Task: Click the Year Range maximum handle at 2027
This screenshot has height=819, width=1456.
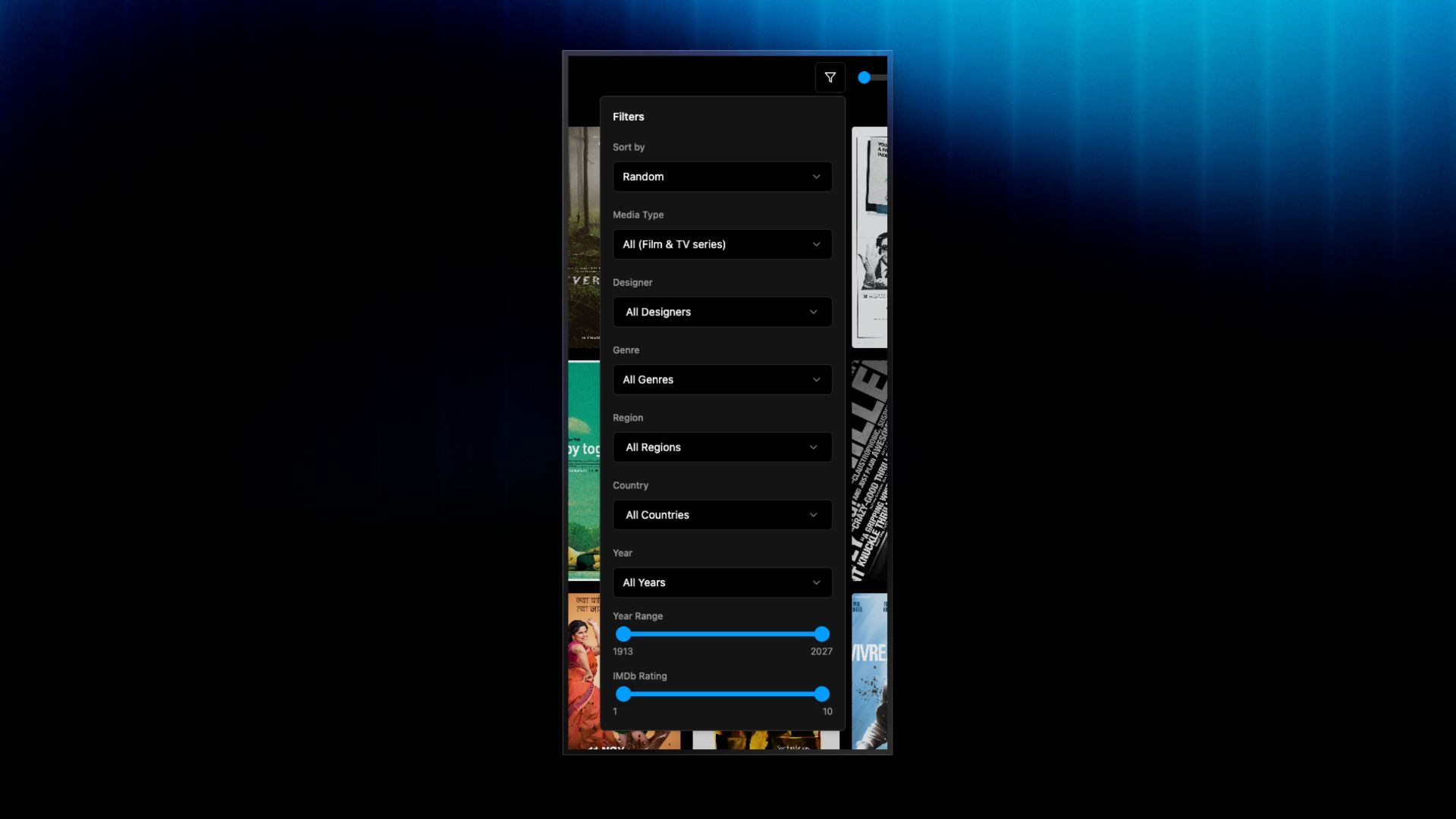Action: pyautogui.click(x=822, y=634)
